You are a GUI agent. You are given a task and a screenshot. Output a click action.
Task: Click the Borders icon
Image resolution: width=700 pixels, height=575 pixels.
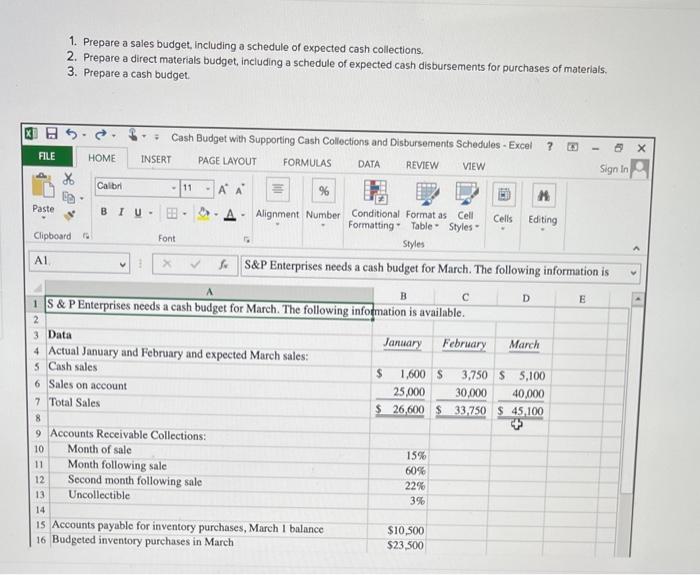[171, 213]
